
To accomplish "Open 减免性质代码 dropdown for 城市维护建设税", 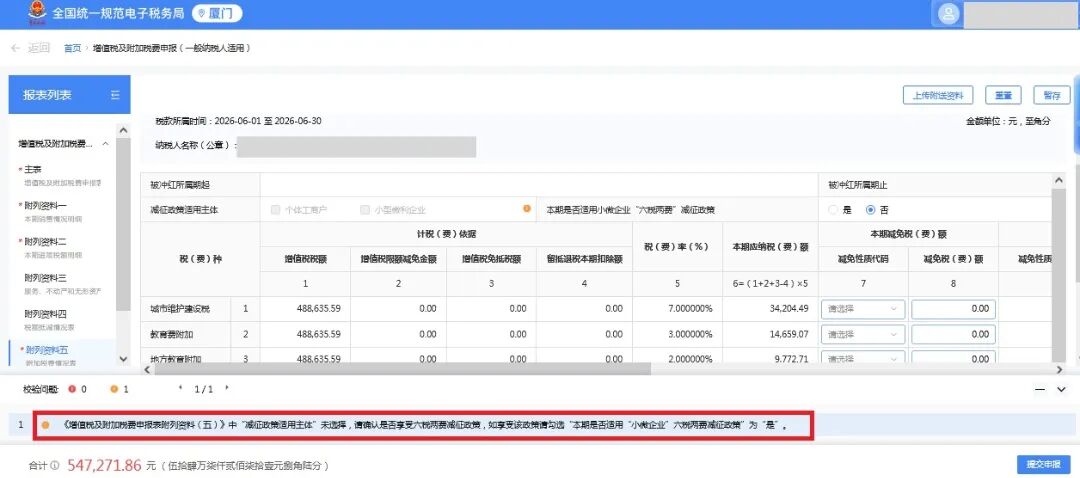I will 862,309.
